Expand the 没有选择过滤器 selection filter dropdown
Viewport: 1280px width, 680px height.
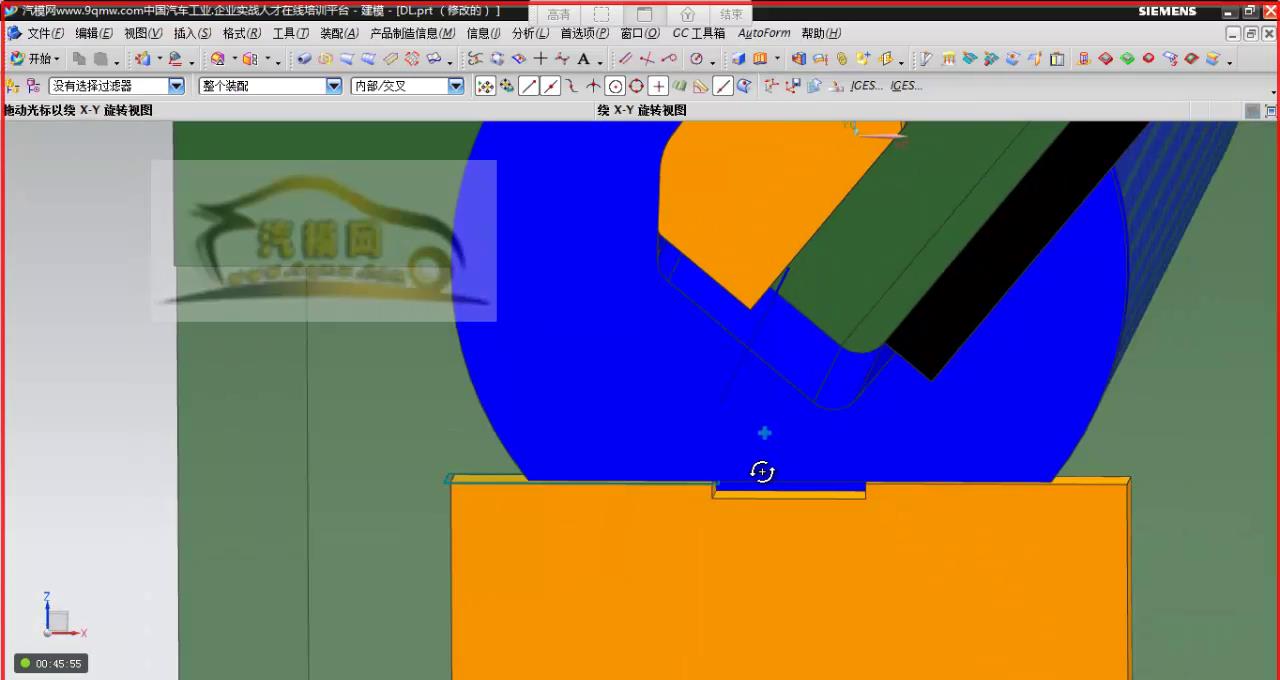click(176, 86)
